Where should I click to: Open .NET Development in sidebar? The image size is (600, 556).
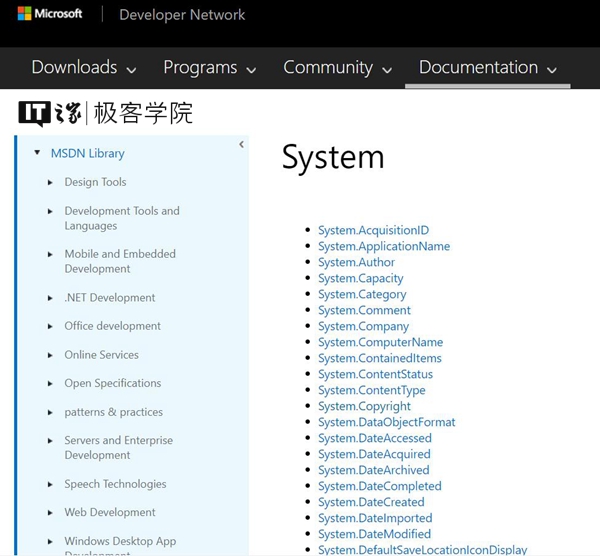[110, 298]
